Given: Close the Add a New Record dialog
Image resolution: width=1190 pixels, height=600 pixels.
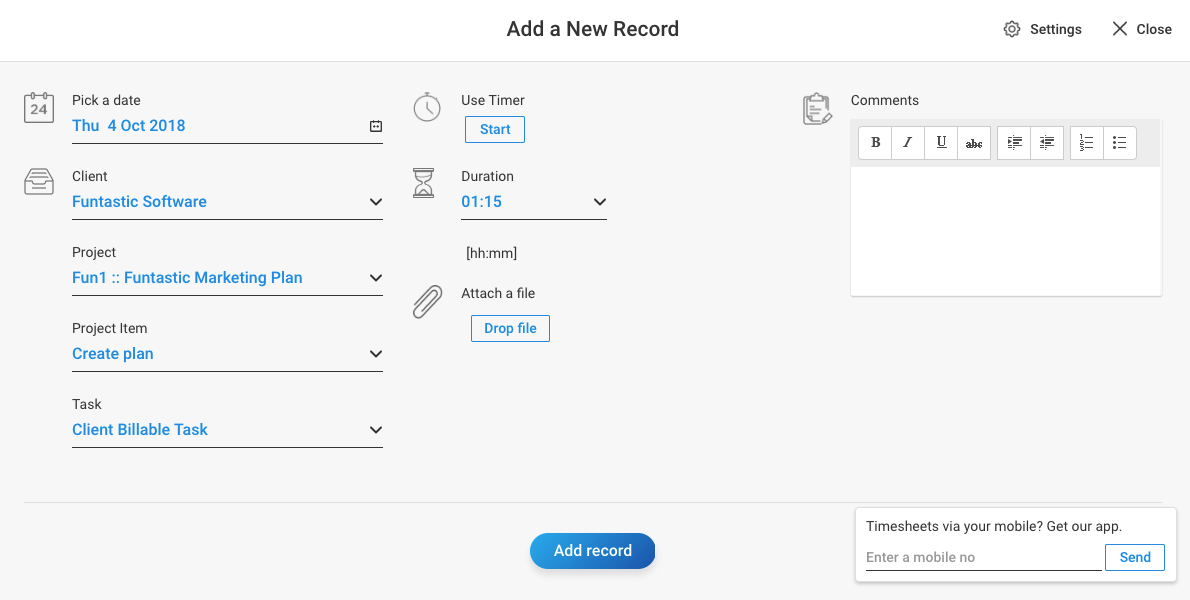Looking at the screenshot, I should (1141, 29).
